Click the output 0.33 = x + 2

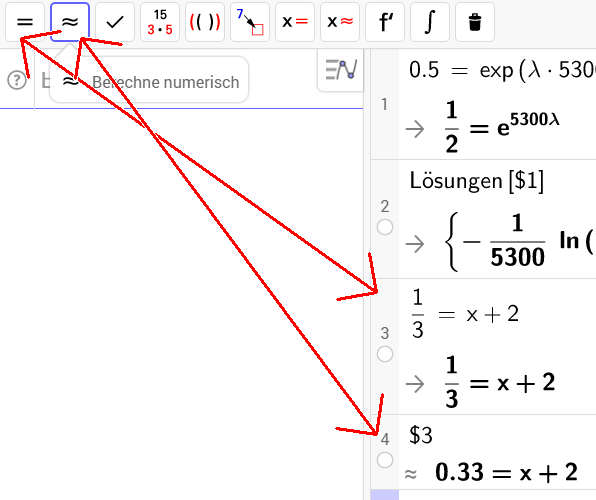click(x=506, y=472)
